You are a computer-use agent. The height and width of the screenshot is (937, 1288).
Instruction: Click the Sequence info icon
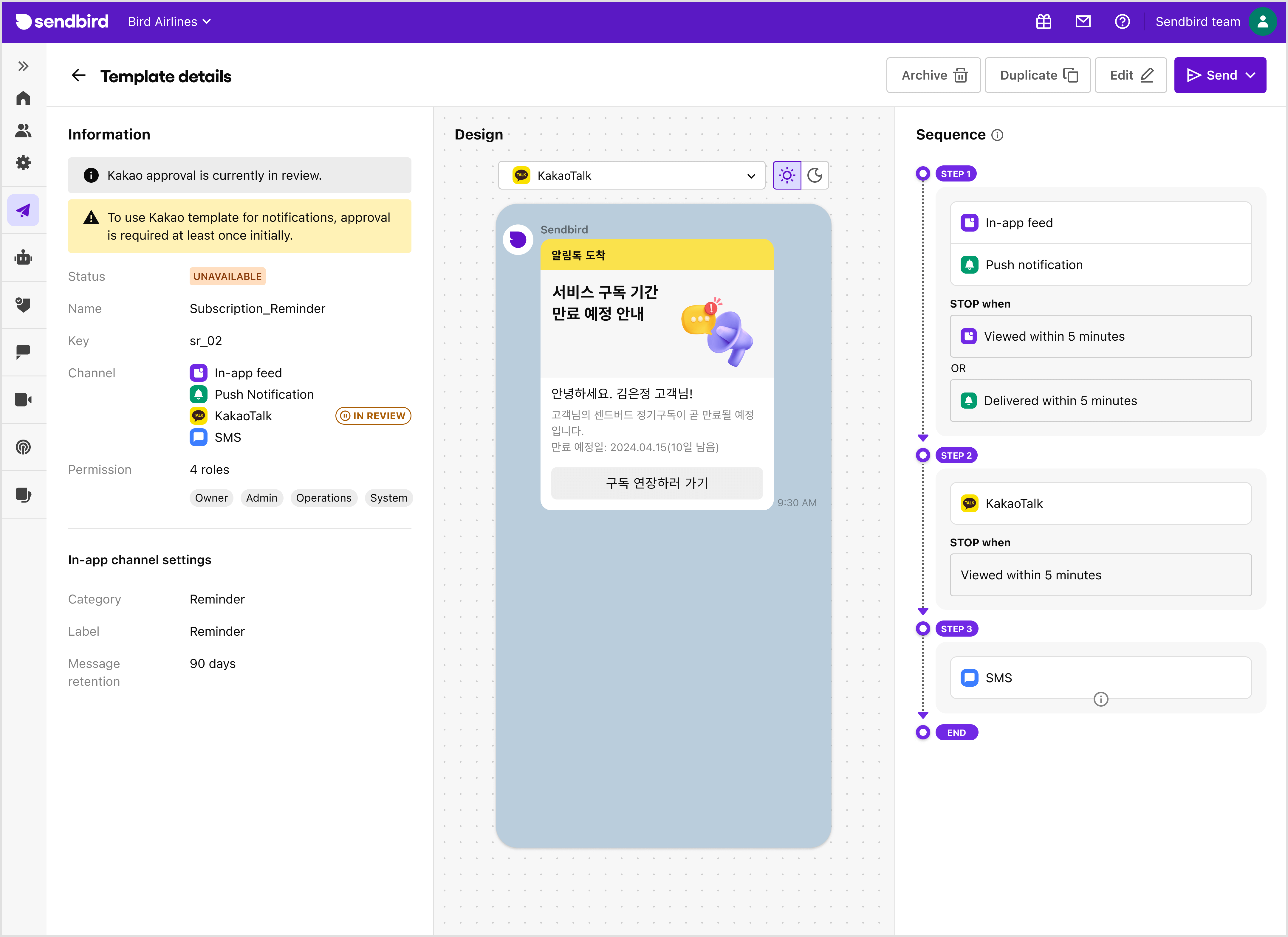pos(997,135)
